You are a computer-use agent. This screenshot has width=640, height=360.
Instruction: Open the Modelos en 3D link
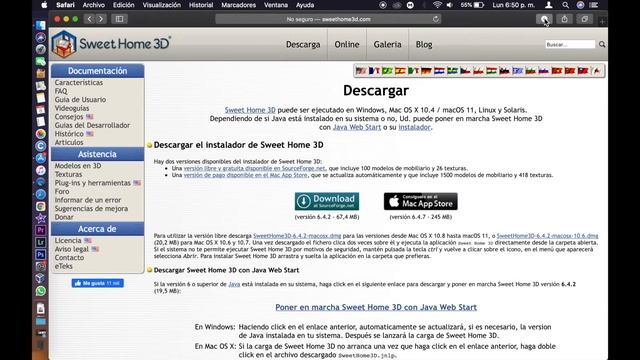(x=78, y=166)
